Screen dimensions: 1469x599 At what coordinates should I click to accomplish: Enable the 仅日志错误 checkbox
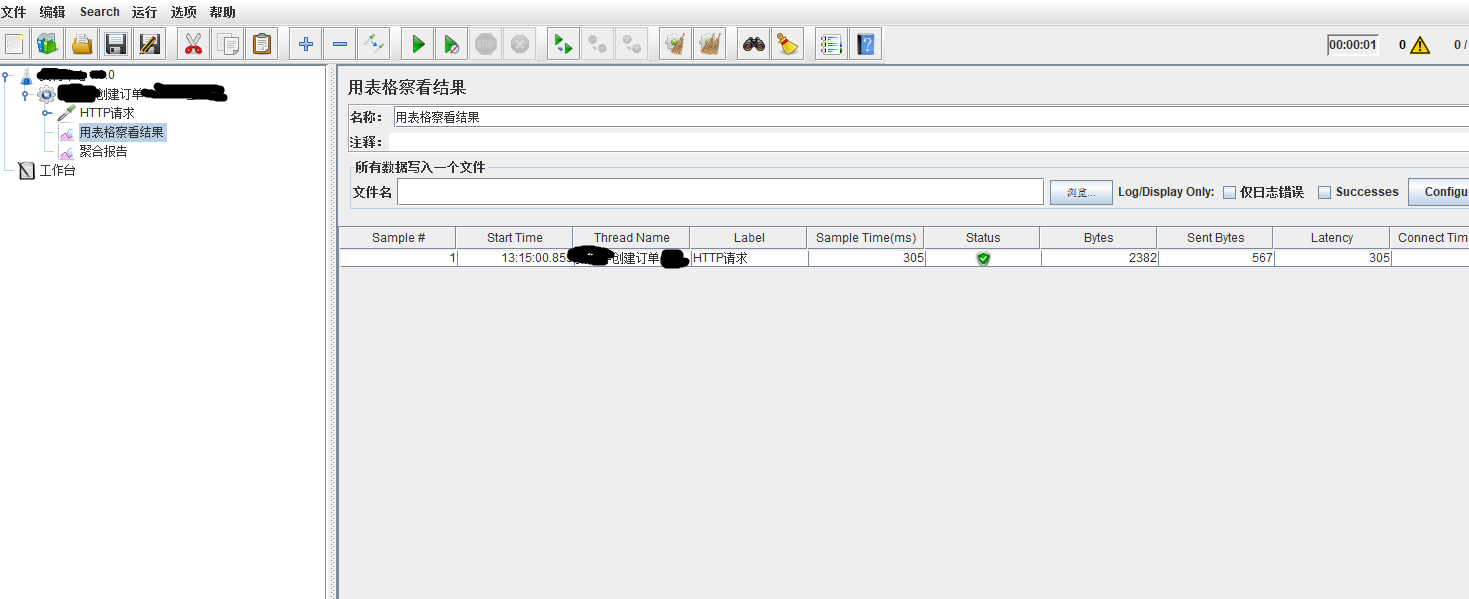pyautogui.click(x=1230, y=192)
